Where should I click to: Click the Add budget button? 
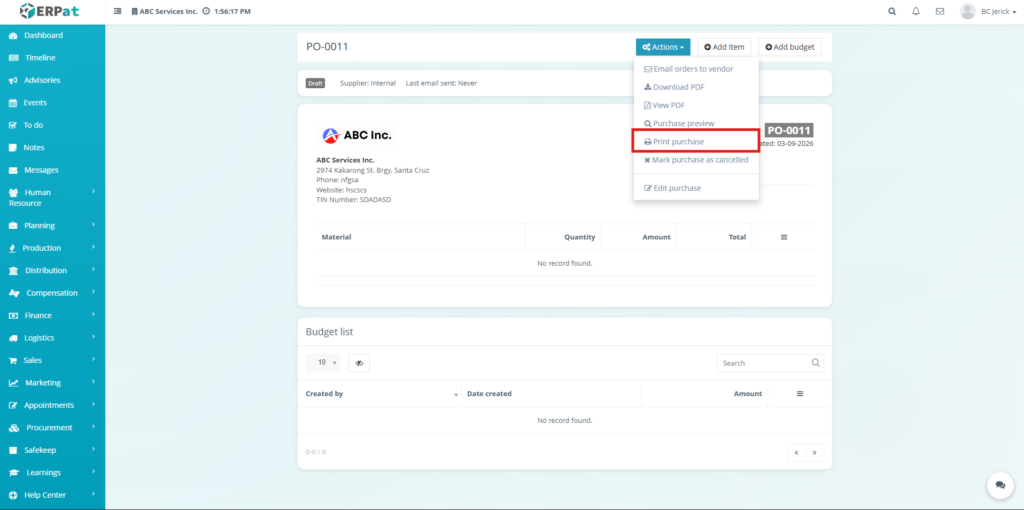click(789, 47)
